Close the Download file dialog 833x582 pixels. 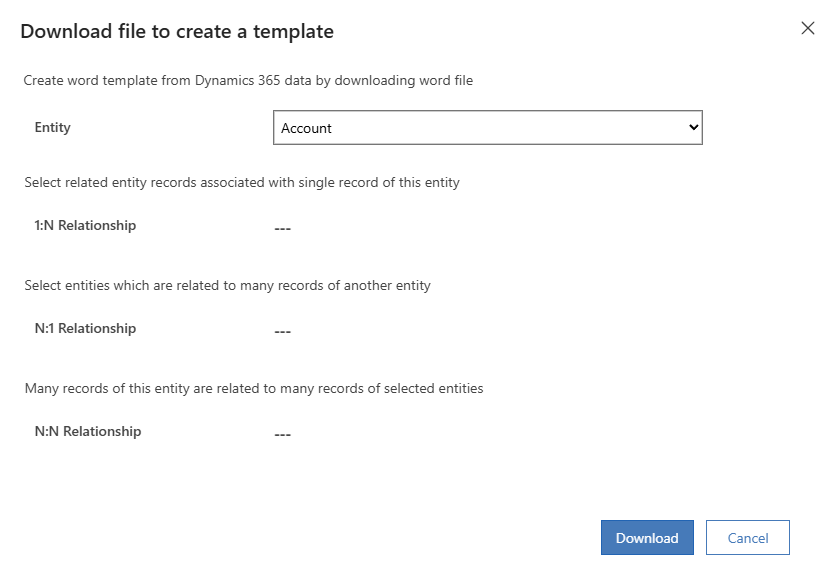808,29
